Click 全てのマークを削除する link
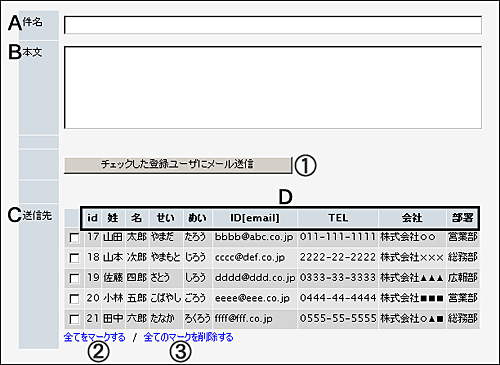 [x=188, y=337]
